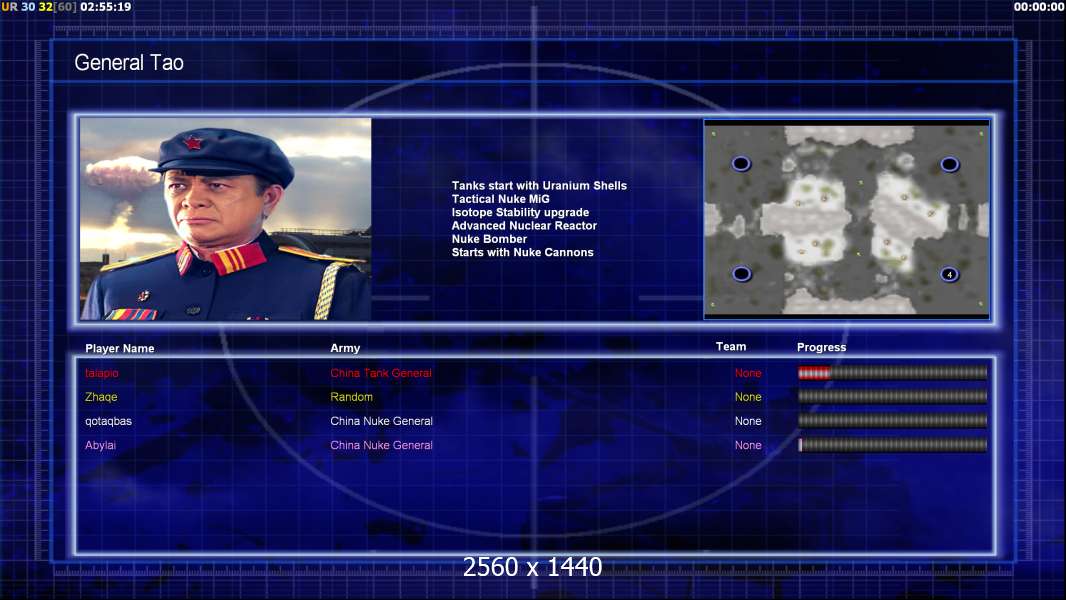Click the Player Name column header

coord(120,348)
